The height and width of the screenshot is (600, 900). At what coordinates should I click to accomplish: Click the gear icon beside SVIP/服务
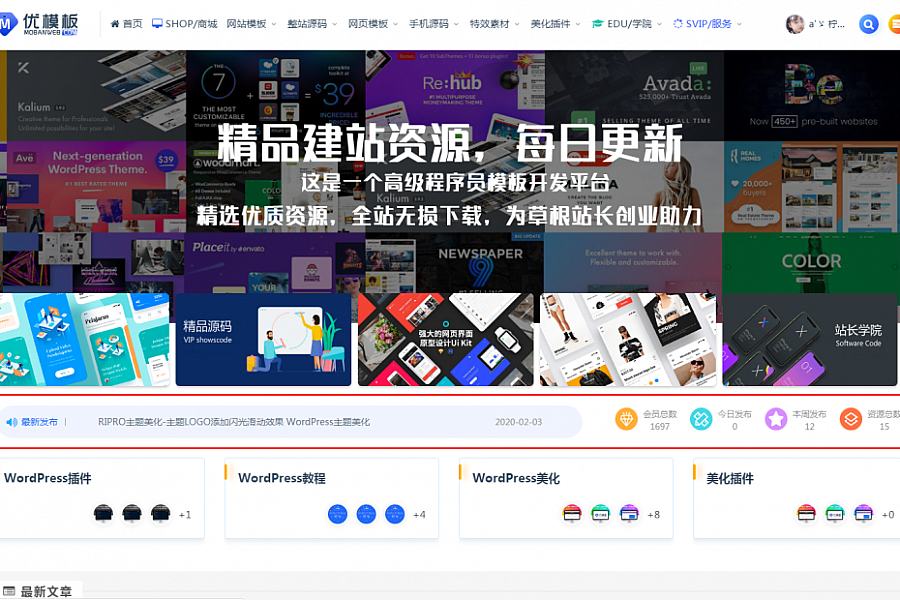click(678, 24)
